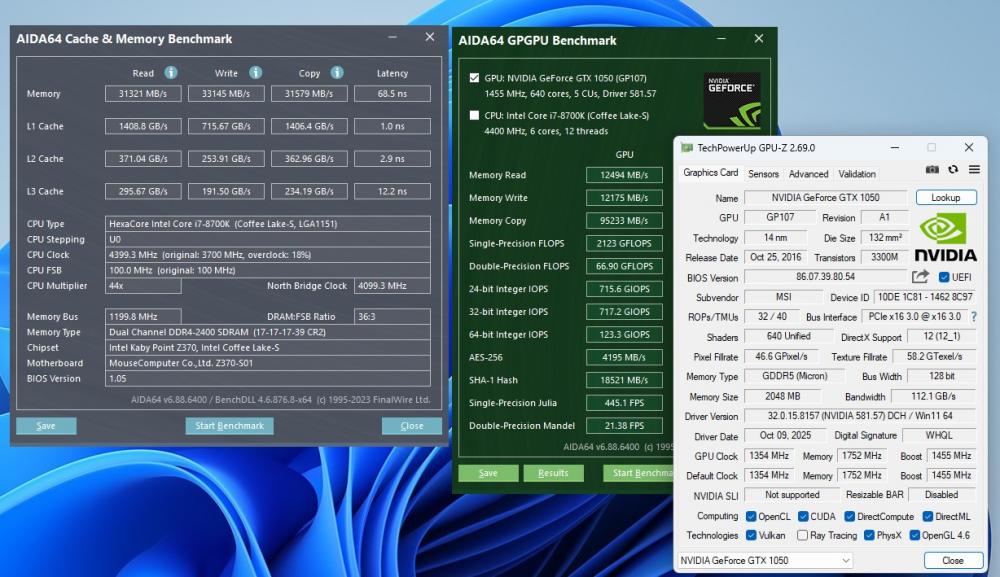Click the NVIDIA logo in GPU-Z
This screenshot has width=1000, height=577.
(946, 238)
